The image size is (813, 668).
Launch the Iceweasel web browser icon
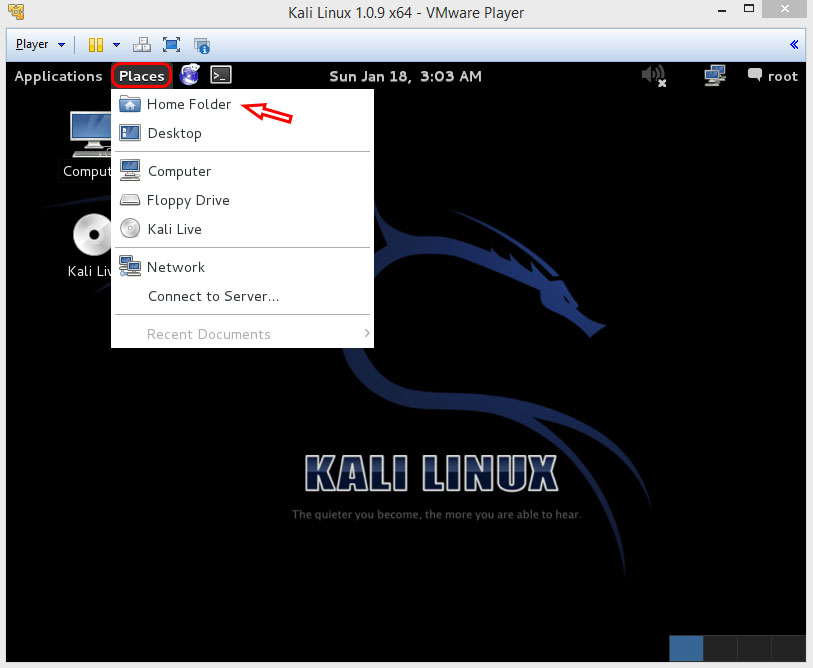[x=190, y=75]
